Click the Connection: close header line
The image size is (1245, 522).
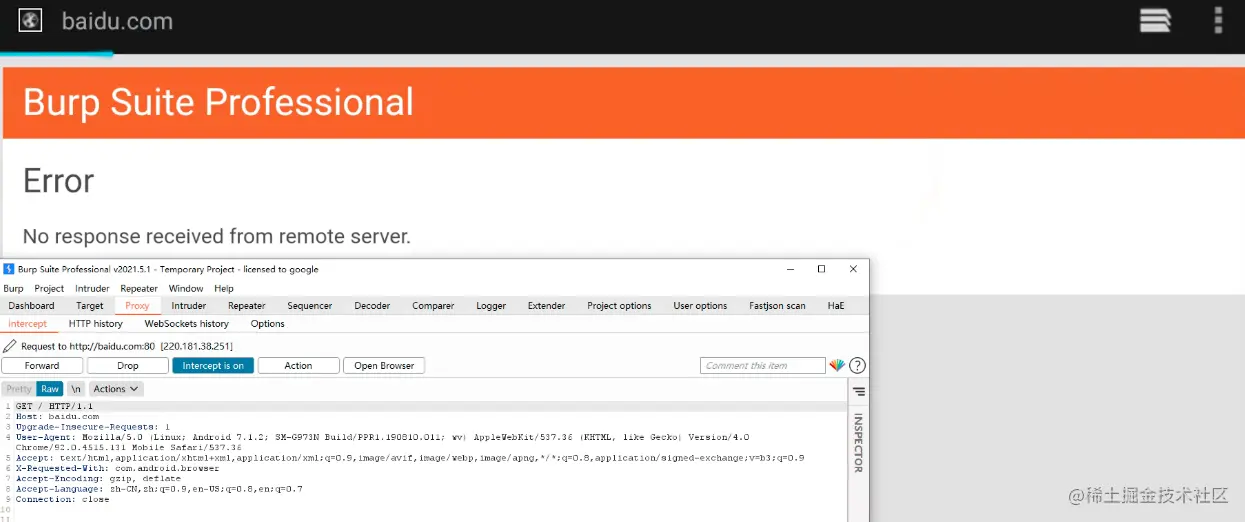pyautogui.click(x=62, y=499)
